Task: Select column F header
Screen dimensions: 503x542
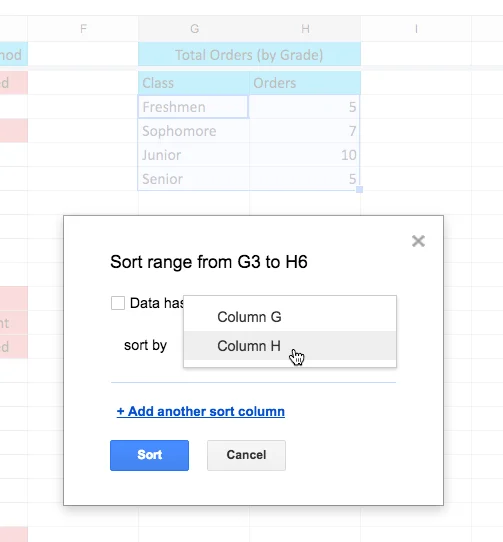Action: pos(83,28)
